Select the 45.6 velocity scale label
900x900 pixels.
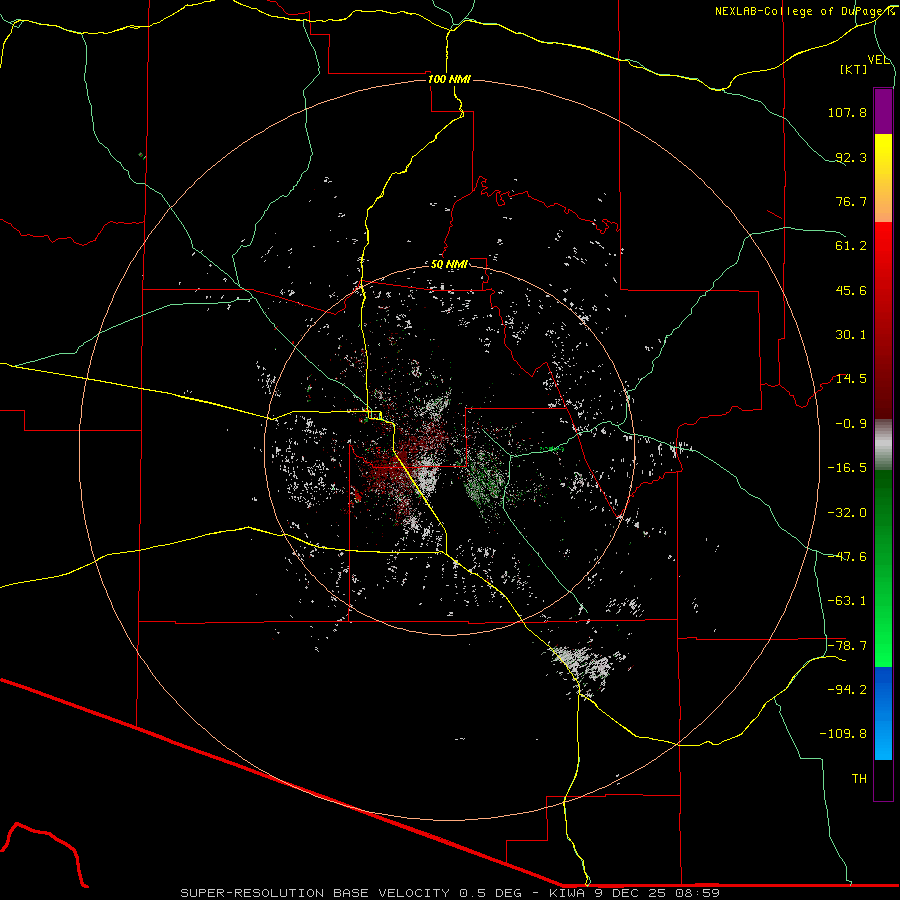click(x=851, y=290)
